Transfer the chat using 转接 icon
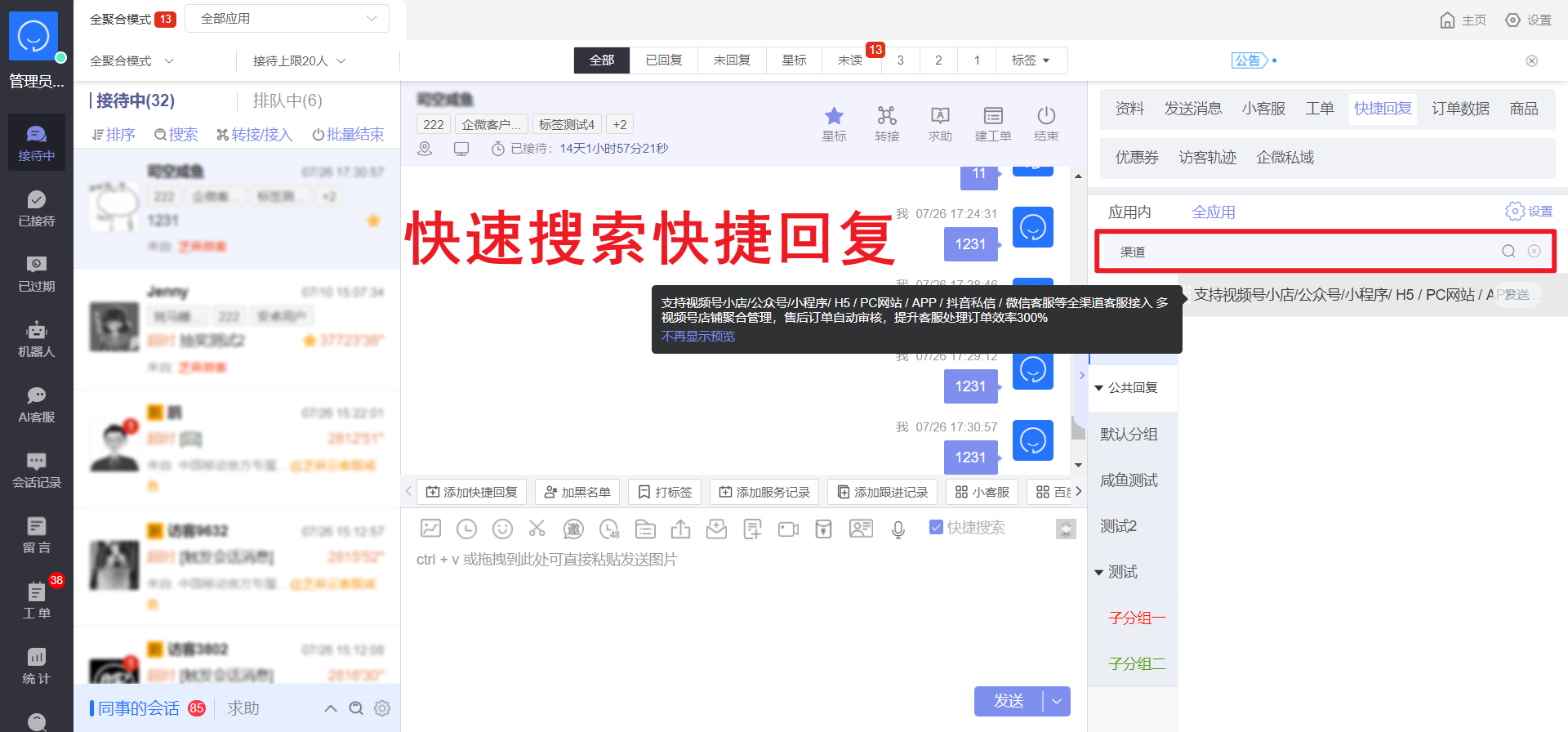This screenshot has height=732, width=1568. (887, 124)
